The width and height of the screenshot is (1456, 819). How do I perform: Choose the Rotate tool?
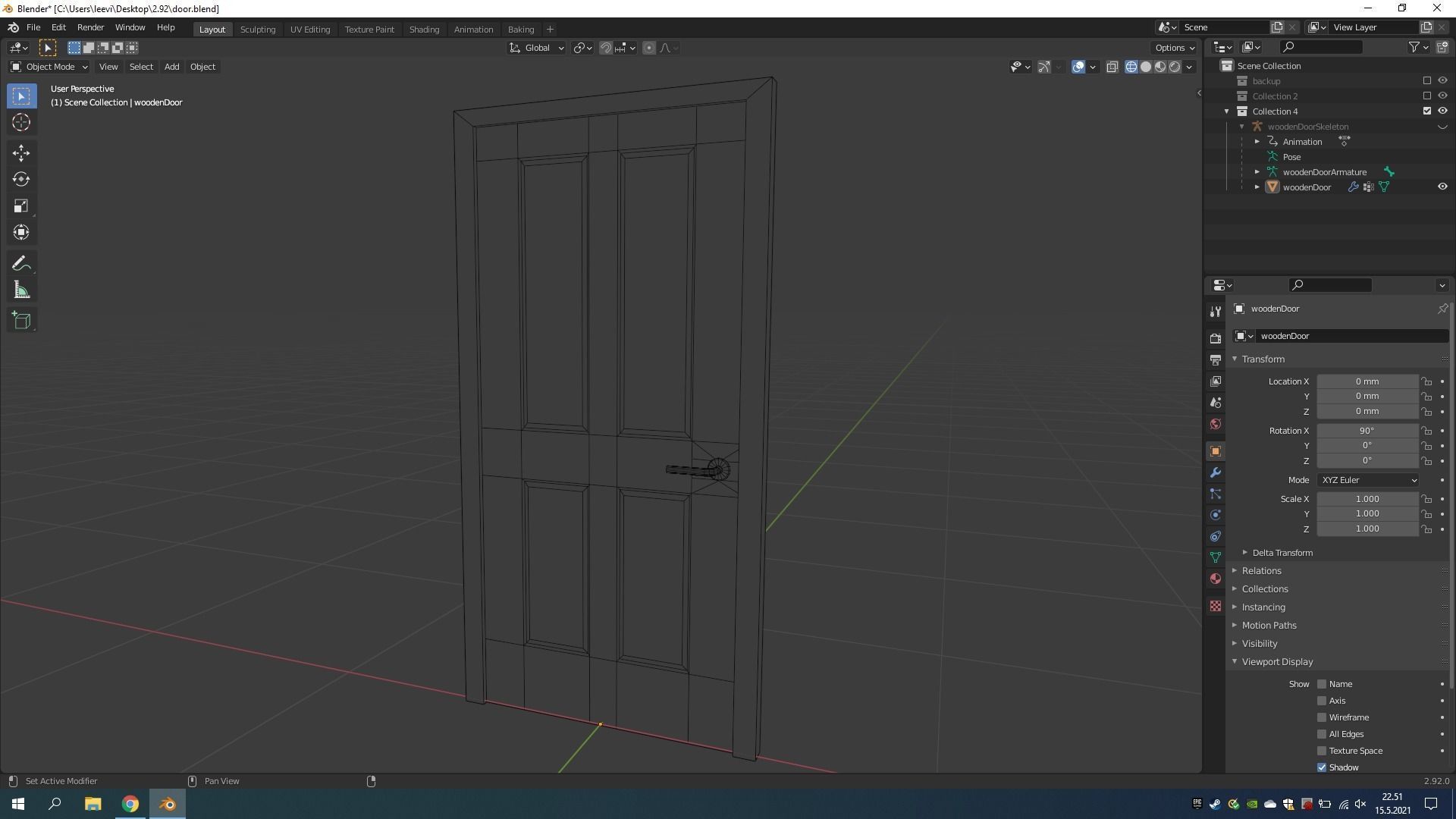click(21, 180)
